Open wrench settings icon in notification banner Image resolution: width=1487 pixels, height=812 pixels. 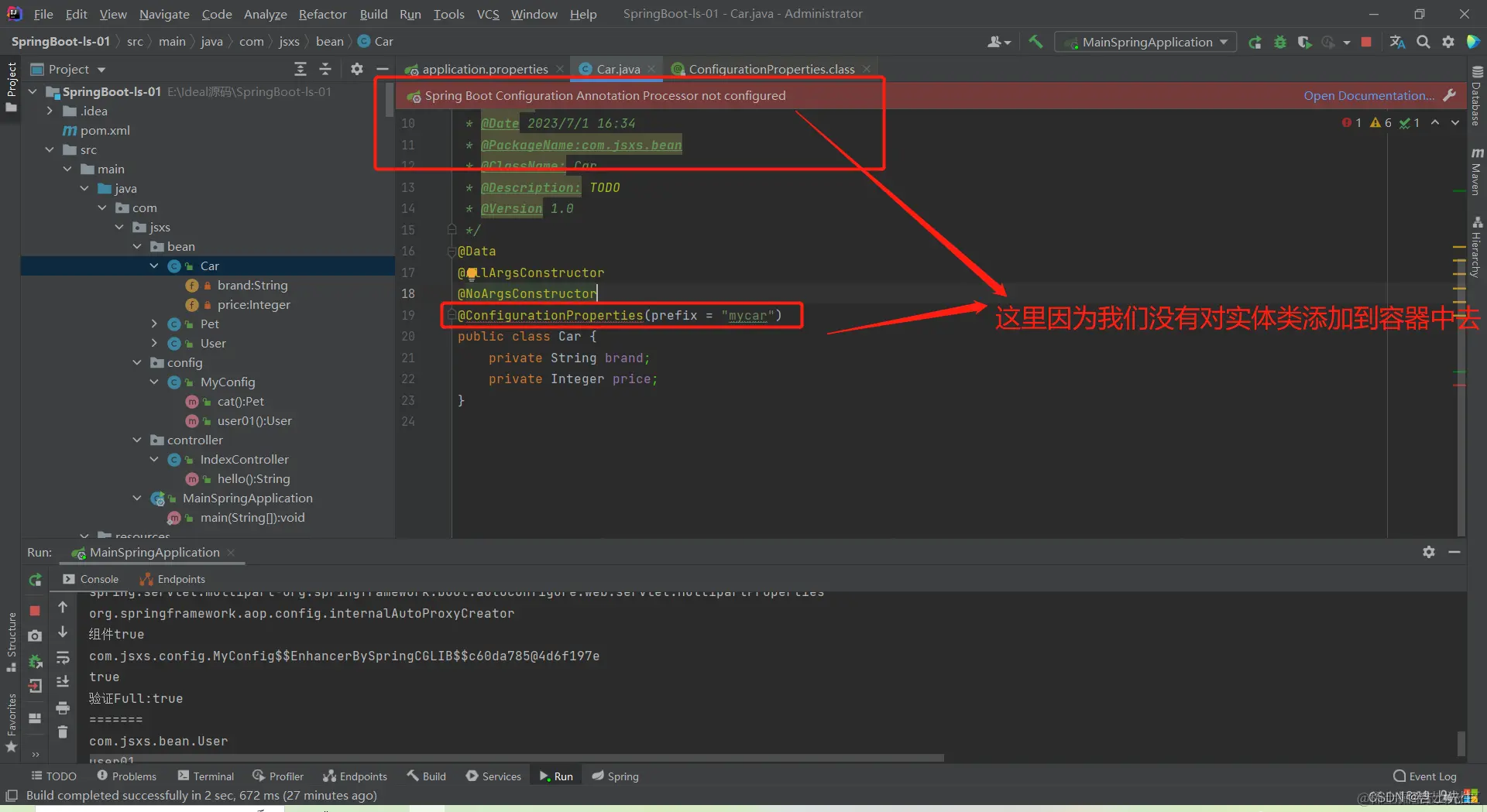tap(1449, 95)
